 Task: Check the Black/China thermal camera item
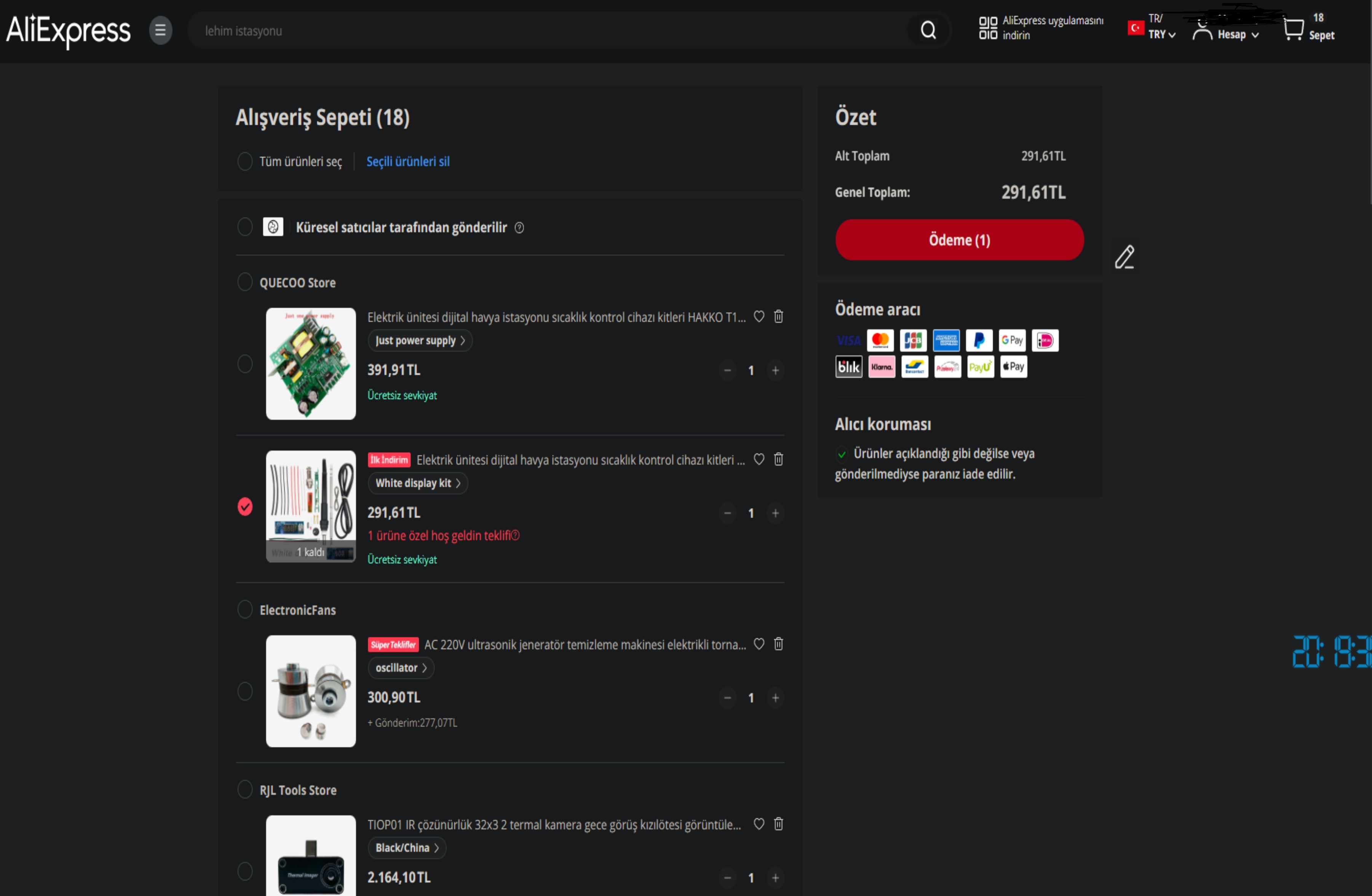245,871
